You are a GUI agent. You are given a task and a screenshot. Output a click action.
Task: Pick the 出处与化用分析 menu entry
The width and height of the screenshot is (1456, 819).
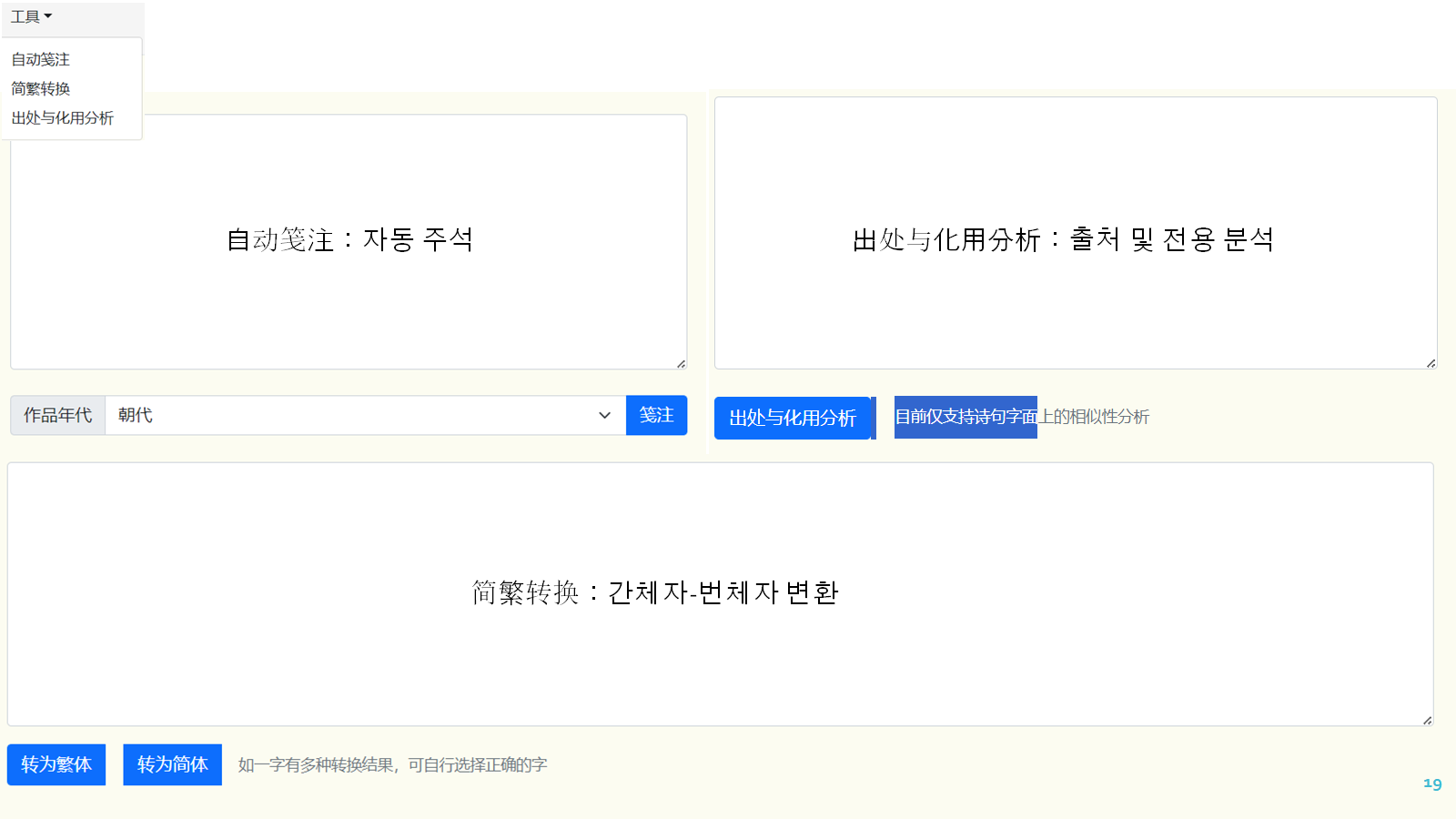(63, 118)
